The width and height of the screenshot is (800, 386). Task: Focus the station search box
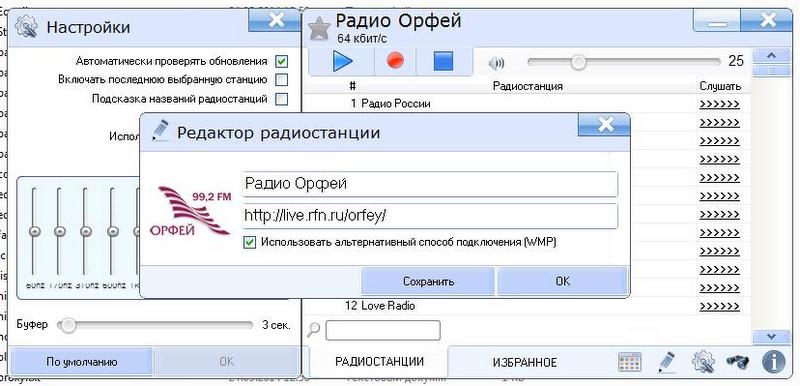click(383, 330)
